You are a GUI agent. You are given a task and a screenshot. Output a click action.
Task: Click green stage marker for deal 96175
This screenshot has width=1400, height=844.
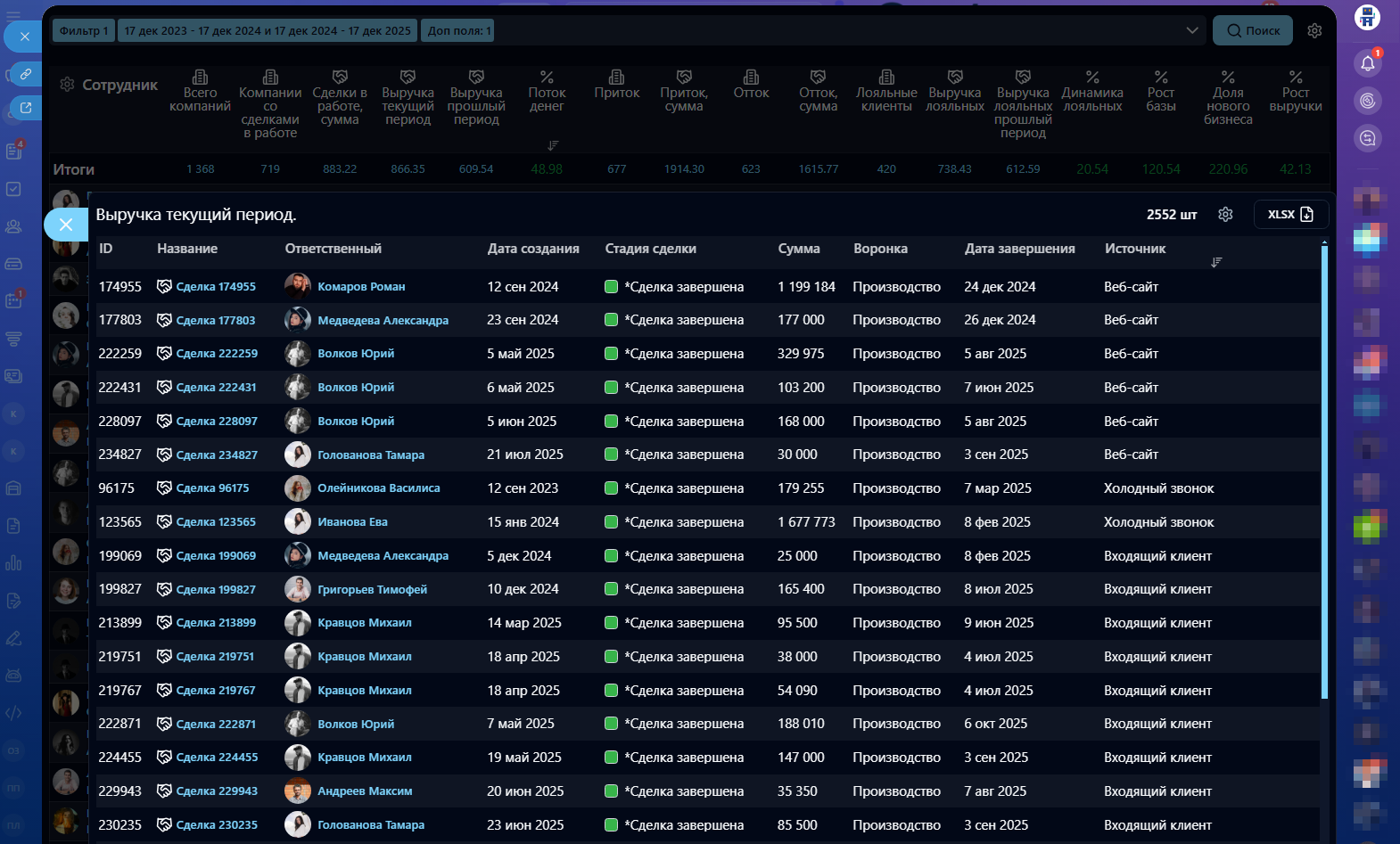pos(611,488)
